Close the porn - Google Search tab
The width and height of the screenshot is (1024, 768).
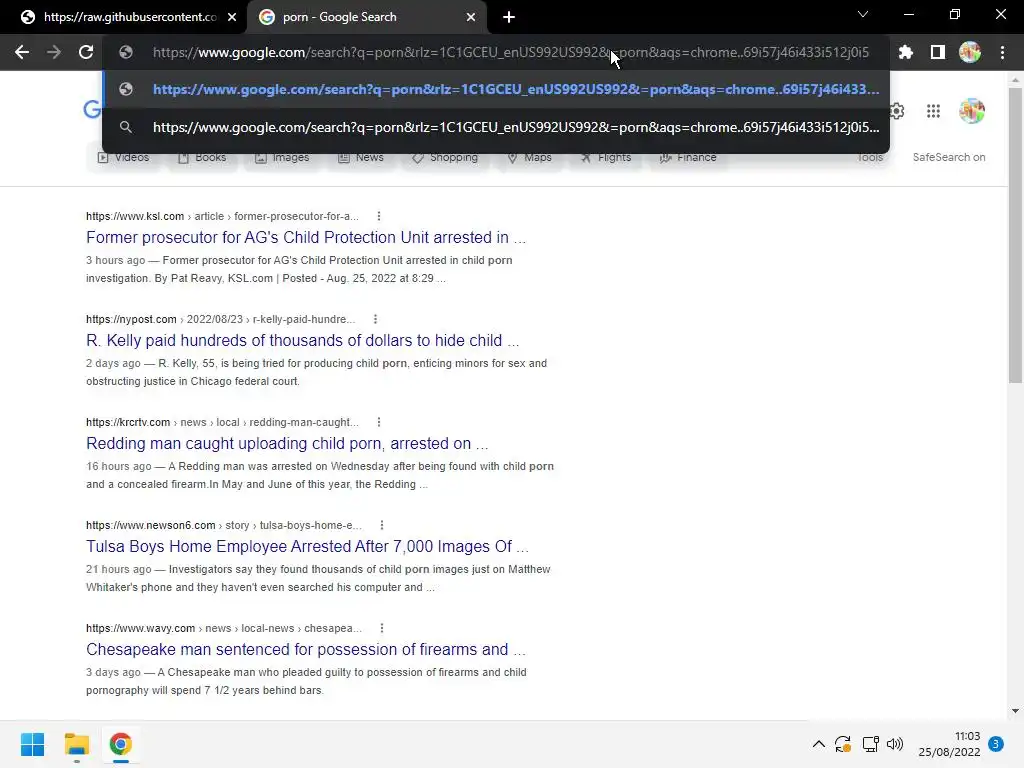[x=470, y=17]
